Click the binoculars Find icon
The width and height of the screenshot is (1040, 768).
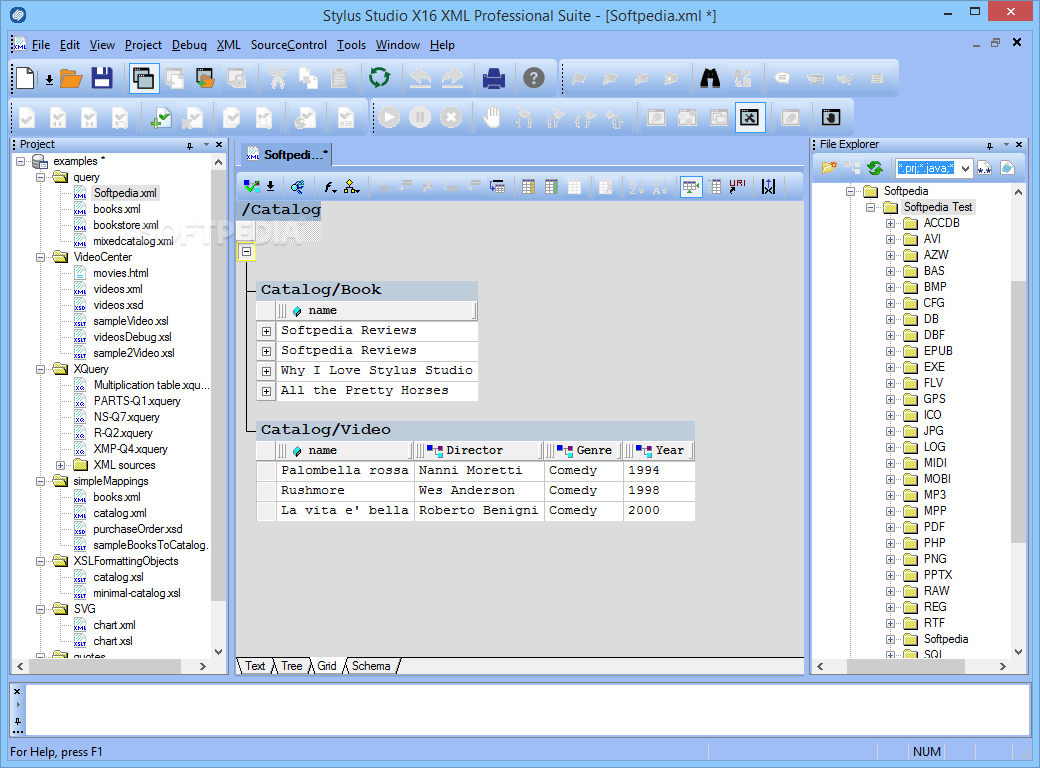[x=710, y=78]
